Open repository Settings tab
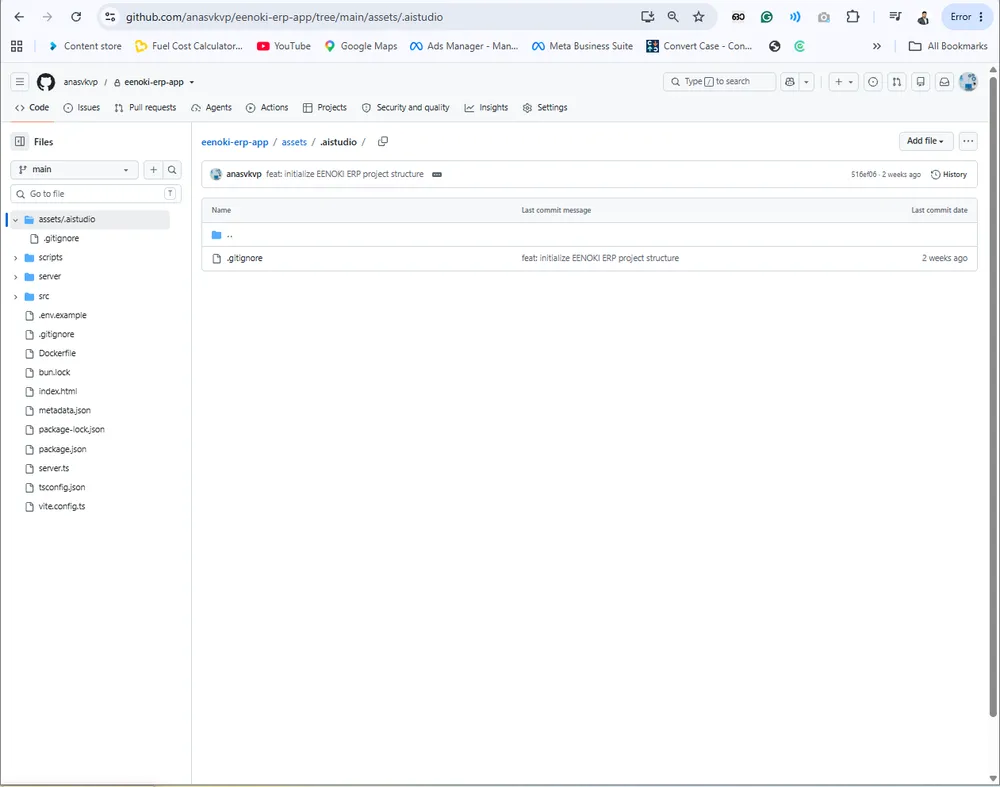Viewport: 1000px width, 787px height. click(545, 108)
